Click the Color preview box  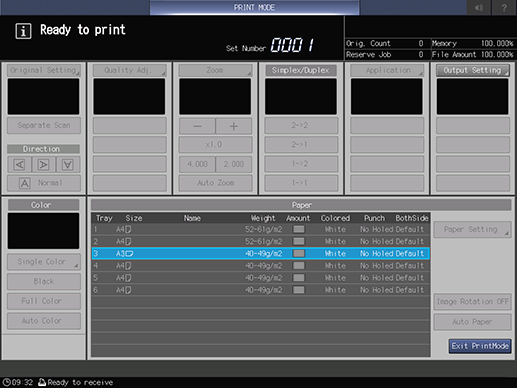pyautogui.click(x=43, y=231)
